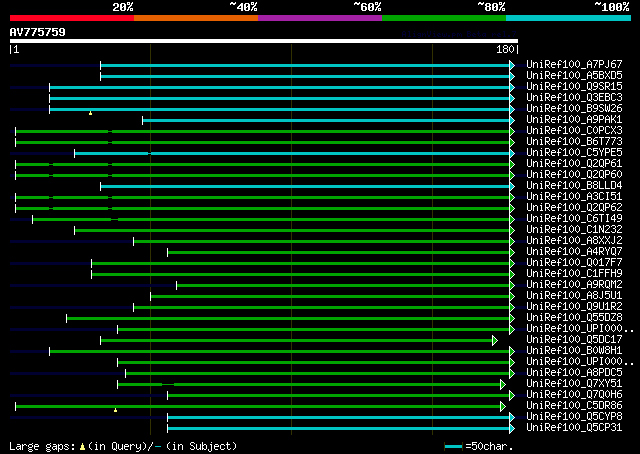Click the Large gaps legend text

click(42, 447)
